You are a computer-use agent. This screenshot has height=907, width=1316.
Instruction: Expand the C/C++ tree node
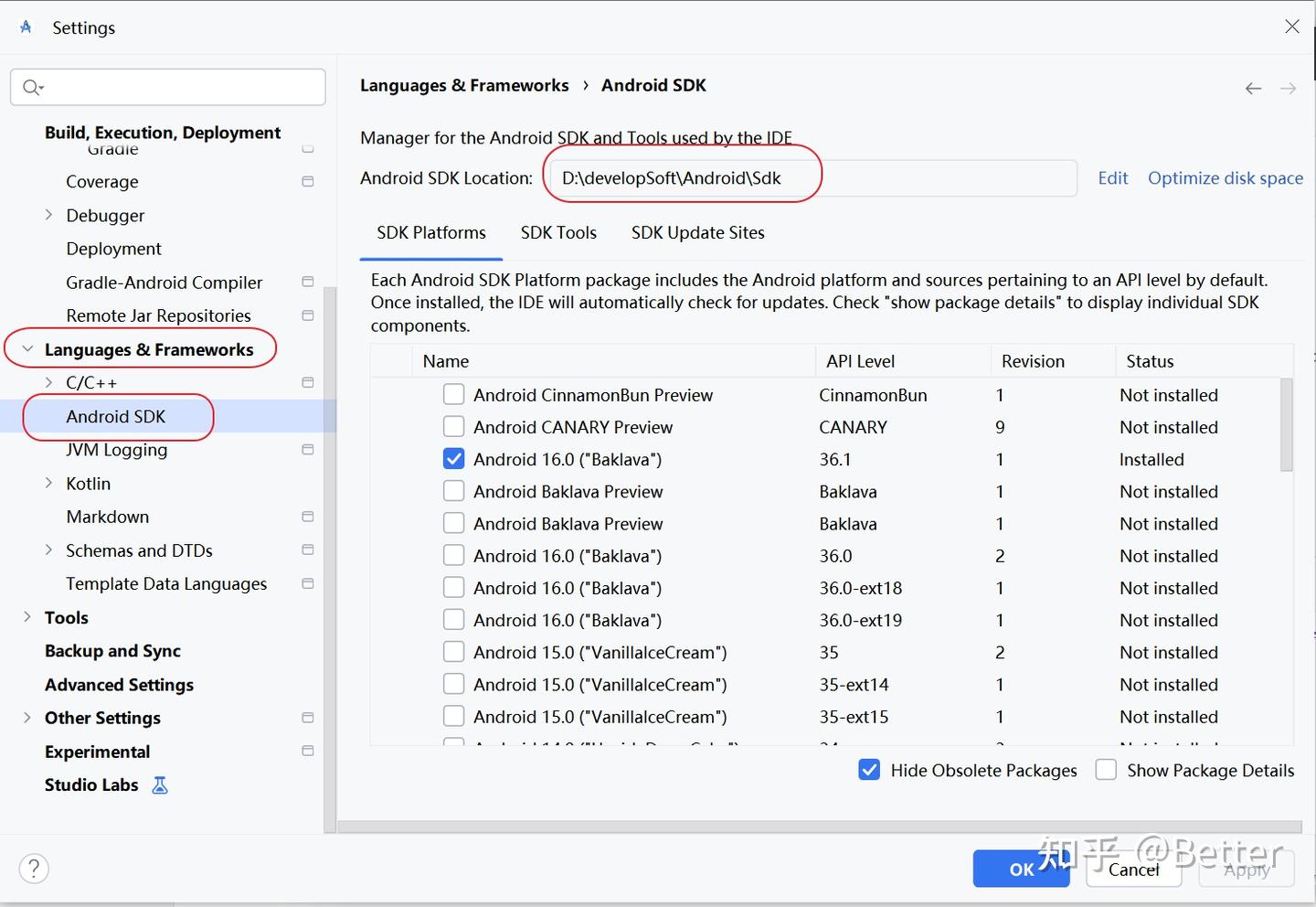click(49, 382)
